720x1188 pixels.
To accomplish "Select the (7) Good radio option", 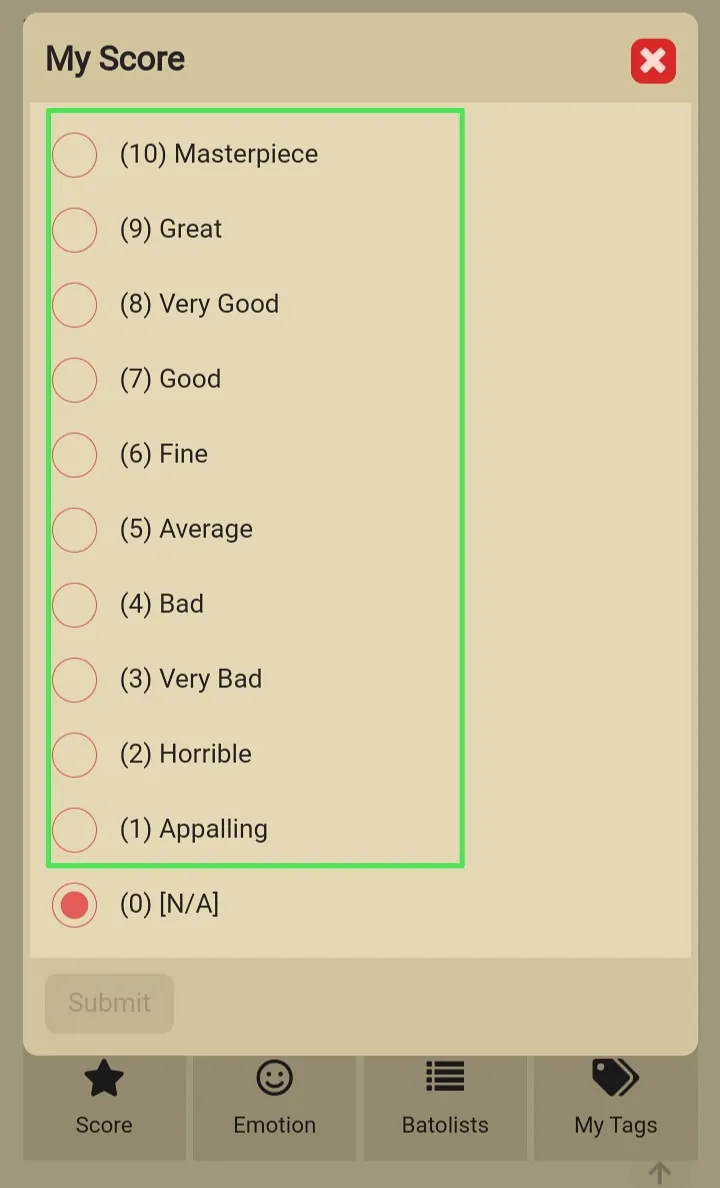I will tap(74, 380).
